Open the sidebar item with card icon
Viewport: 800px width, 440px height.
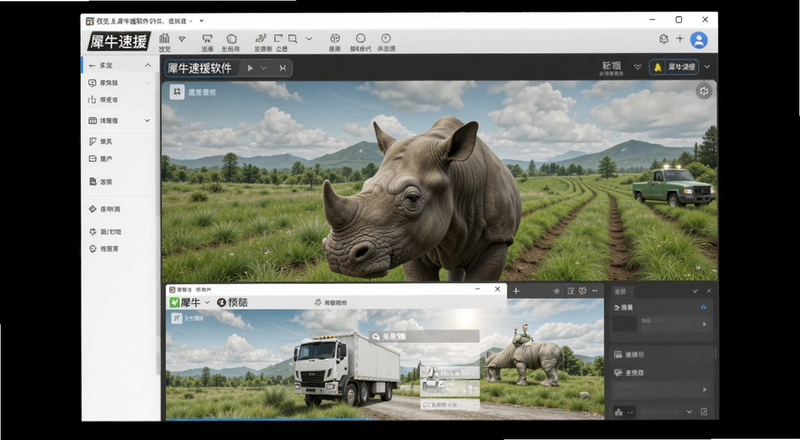click(101, 159)
